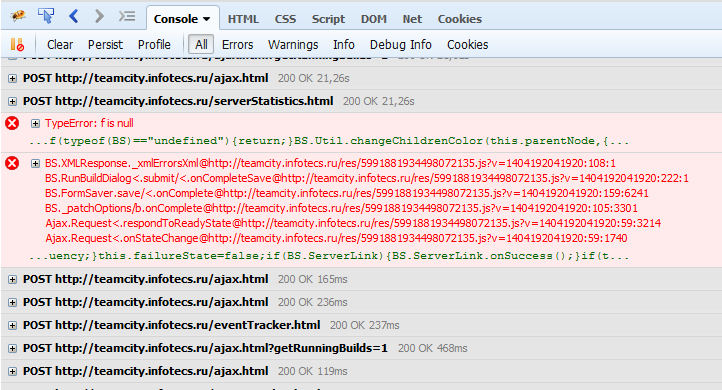
Task: Go back with the left arrow
Action: click(74, 16)
